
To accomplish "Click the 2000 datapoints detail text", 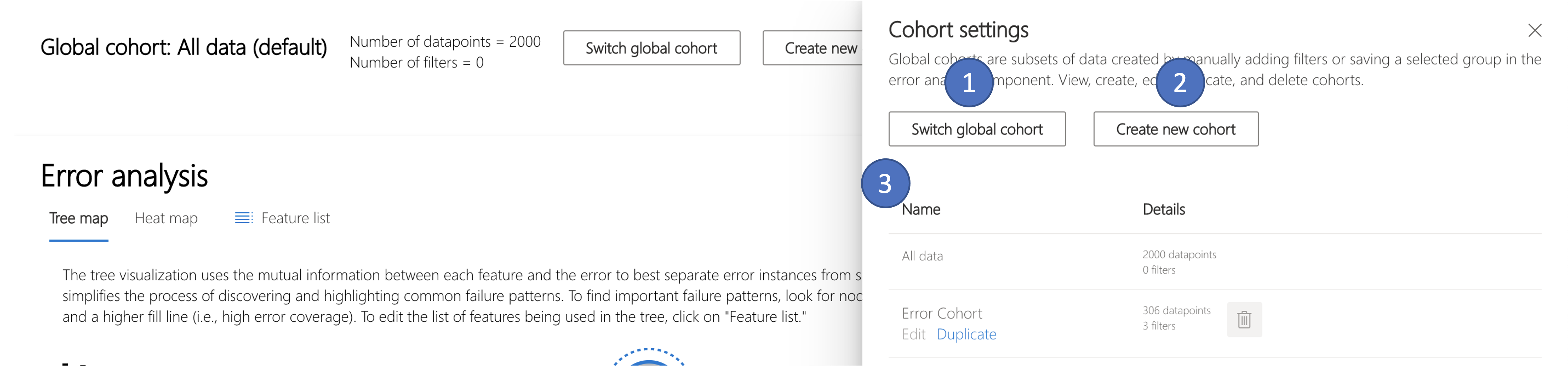I will click(x=1179, y=255).
